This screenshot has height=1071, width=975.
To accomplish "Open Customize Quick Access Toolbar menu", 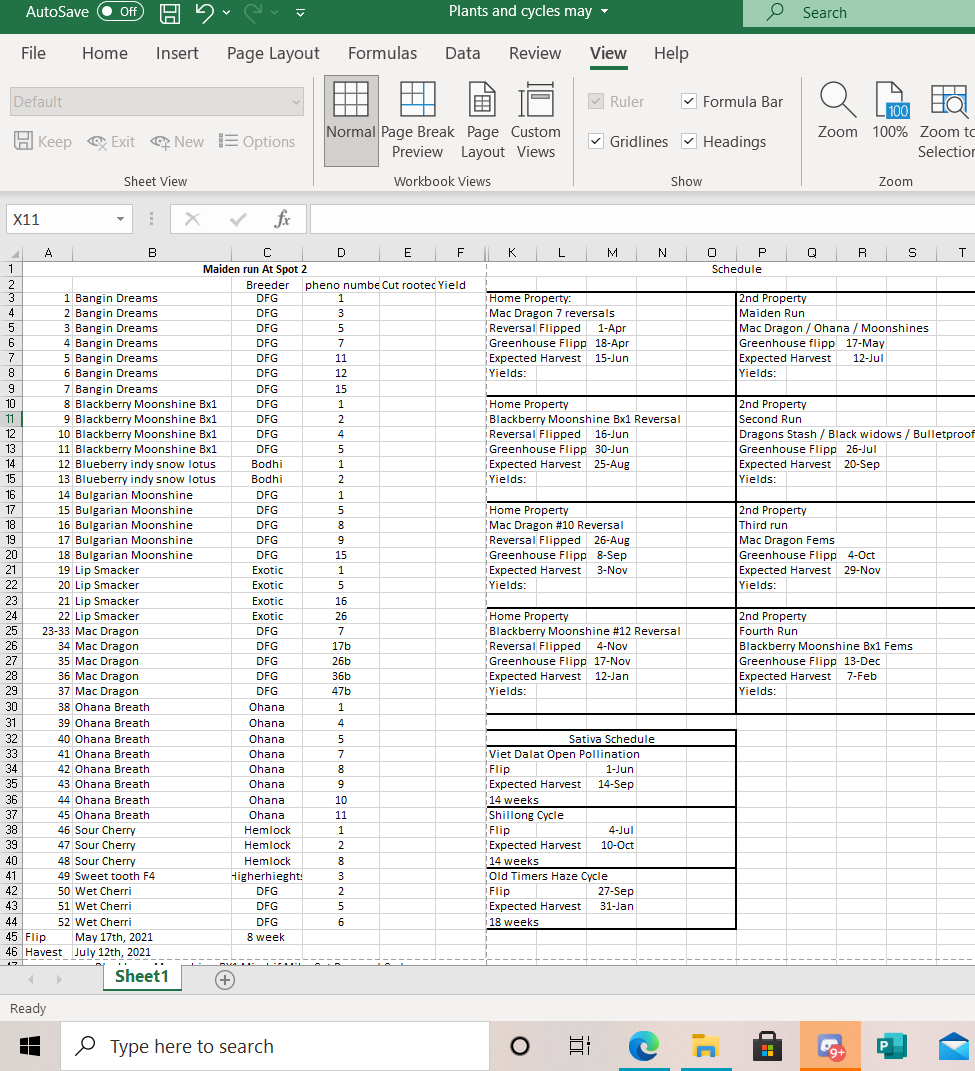I will pyautogui.click(x=300, y=12).
